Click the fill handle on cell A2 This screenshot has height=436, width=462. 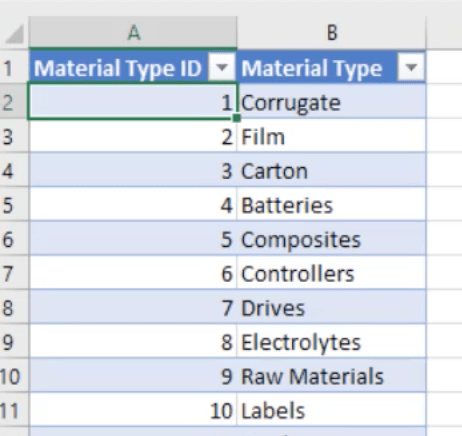pos(236,118)
